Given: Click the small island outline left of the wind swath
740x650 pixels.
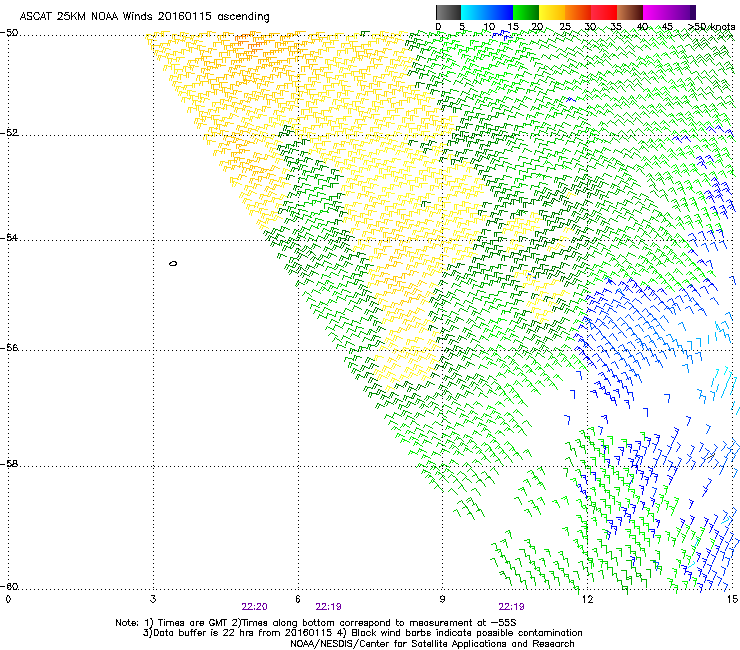Looking at the screenshot, I should click(173, 263).
